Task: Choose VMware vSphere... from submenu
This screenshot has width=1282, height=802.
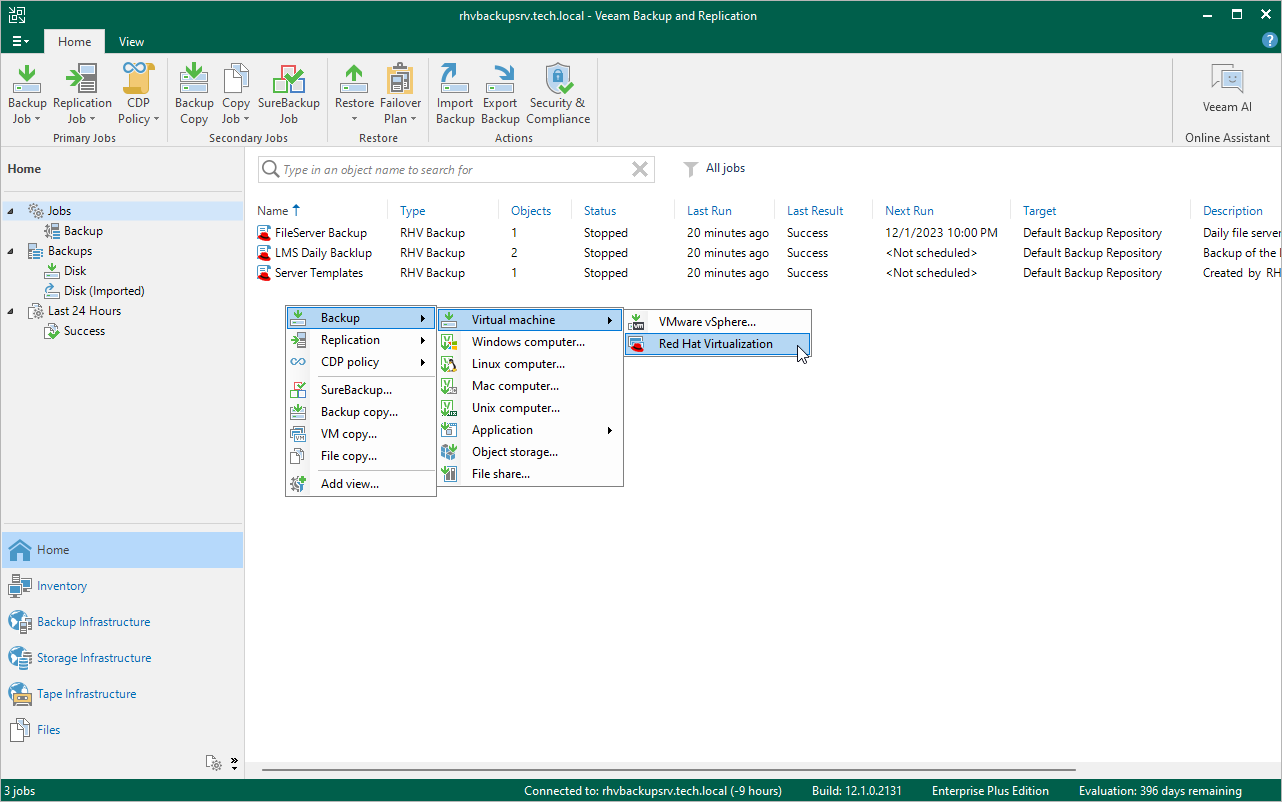Action: (718, 322)
